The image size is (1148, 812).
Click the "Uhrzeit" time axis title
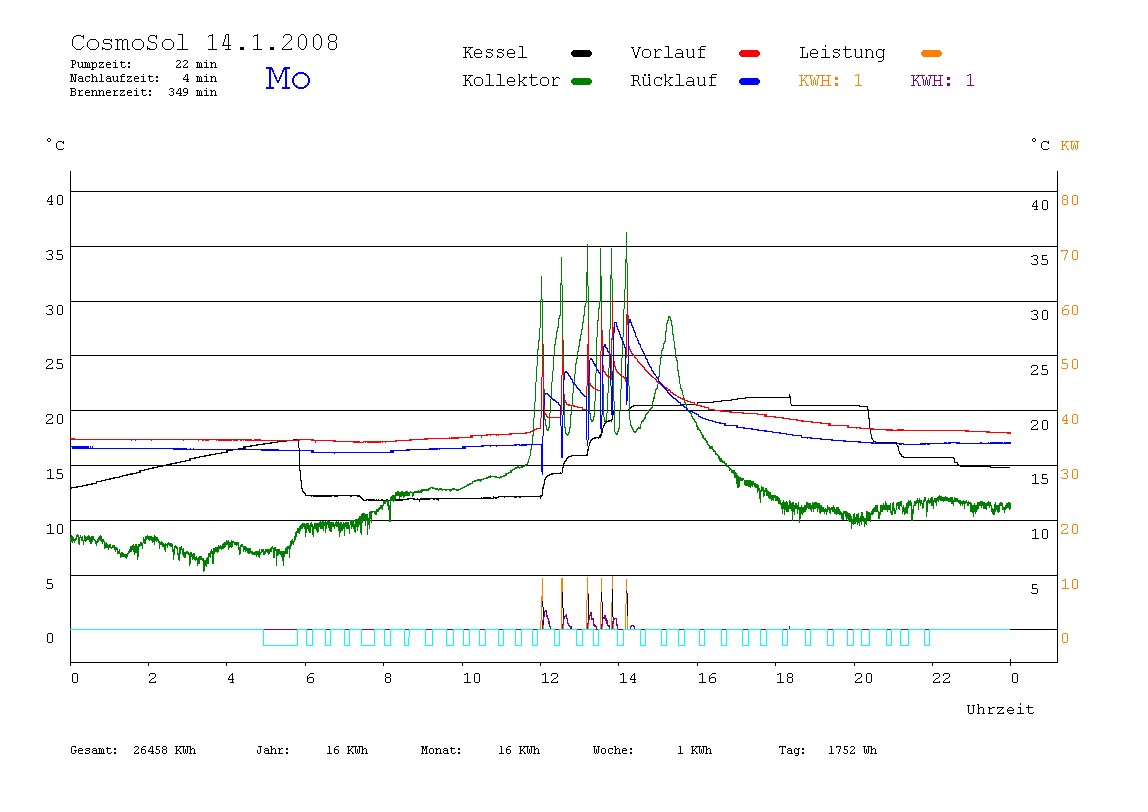coord(1000,709)
